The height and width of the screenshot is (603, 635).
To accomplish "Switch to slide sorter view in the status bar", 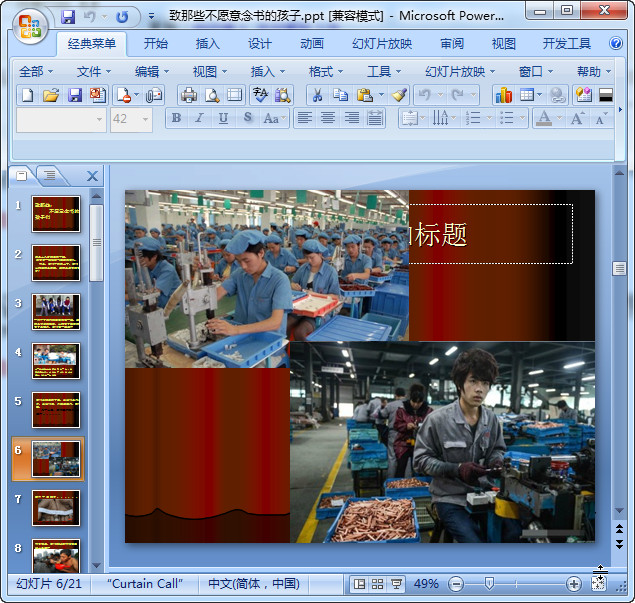I will click(377, 584).
